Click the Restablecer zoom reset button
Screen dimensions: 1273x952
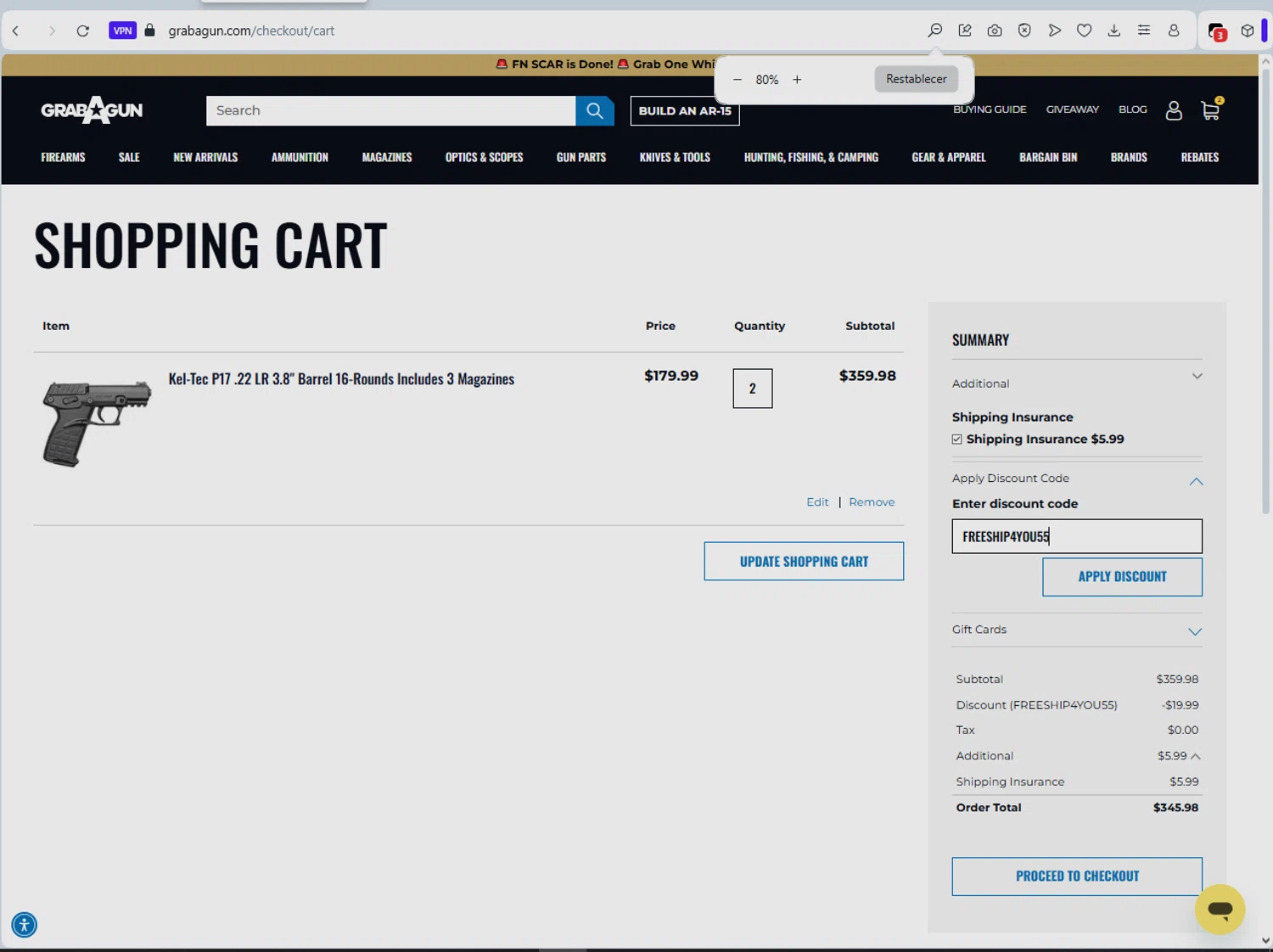click(917, 79)
